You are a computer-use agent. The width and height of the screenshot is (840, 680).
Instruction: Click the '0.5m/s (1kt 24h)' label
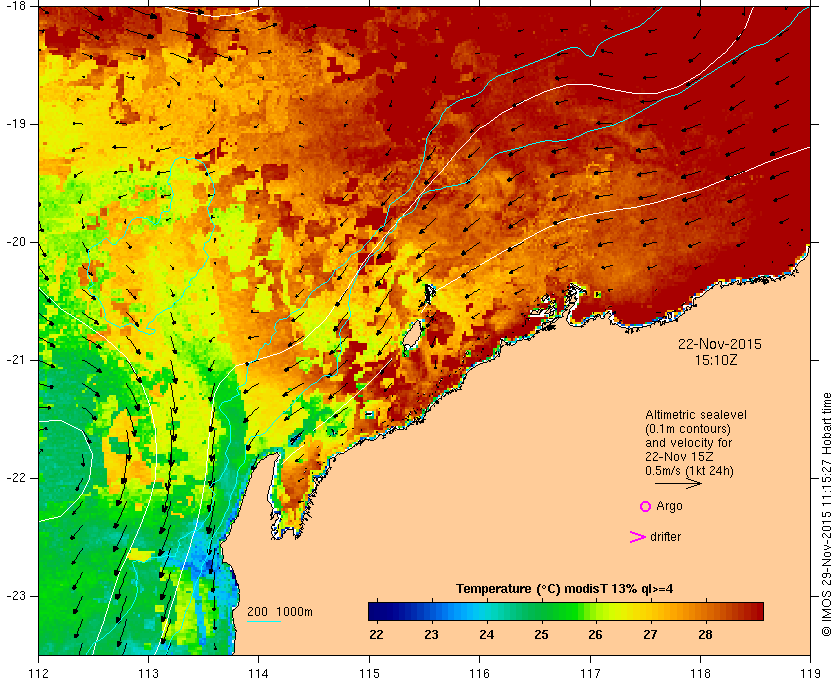click(689, 470)
